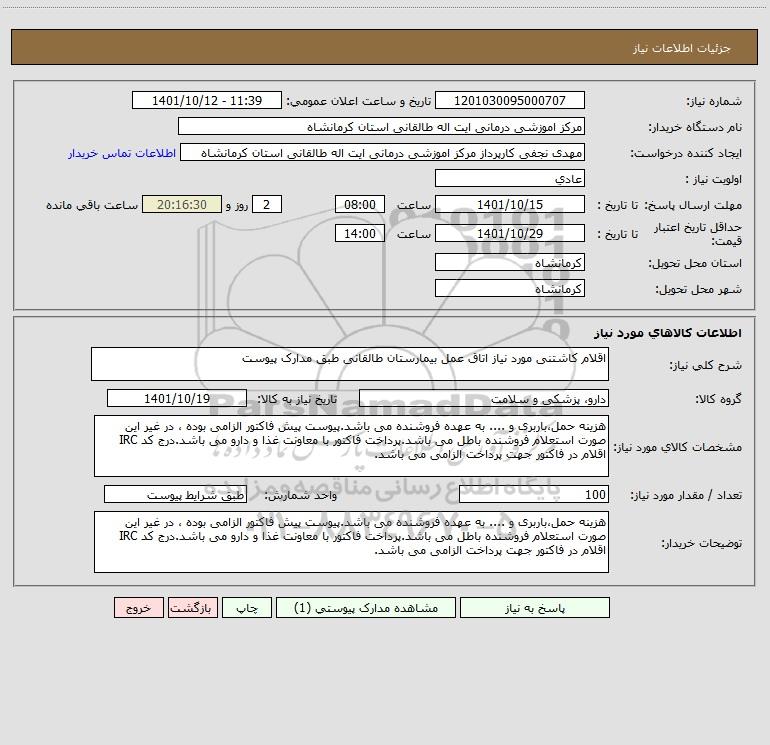Click the price validity time 14:00

359,233
